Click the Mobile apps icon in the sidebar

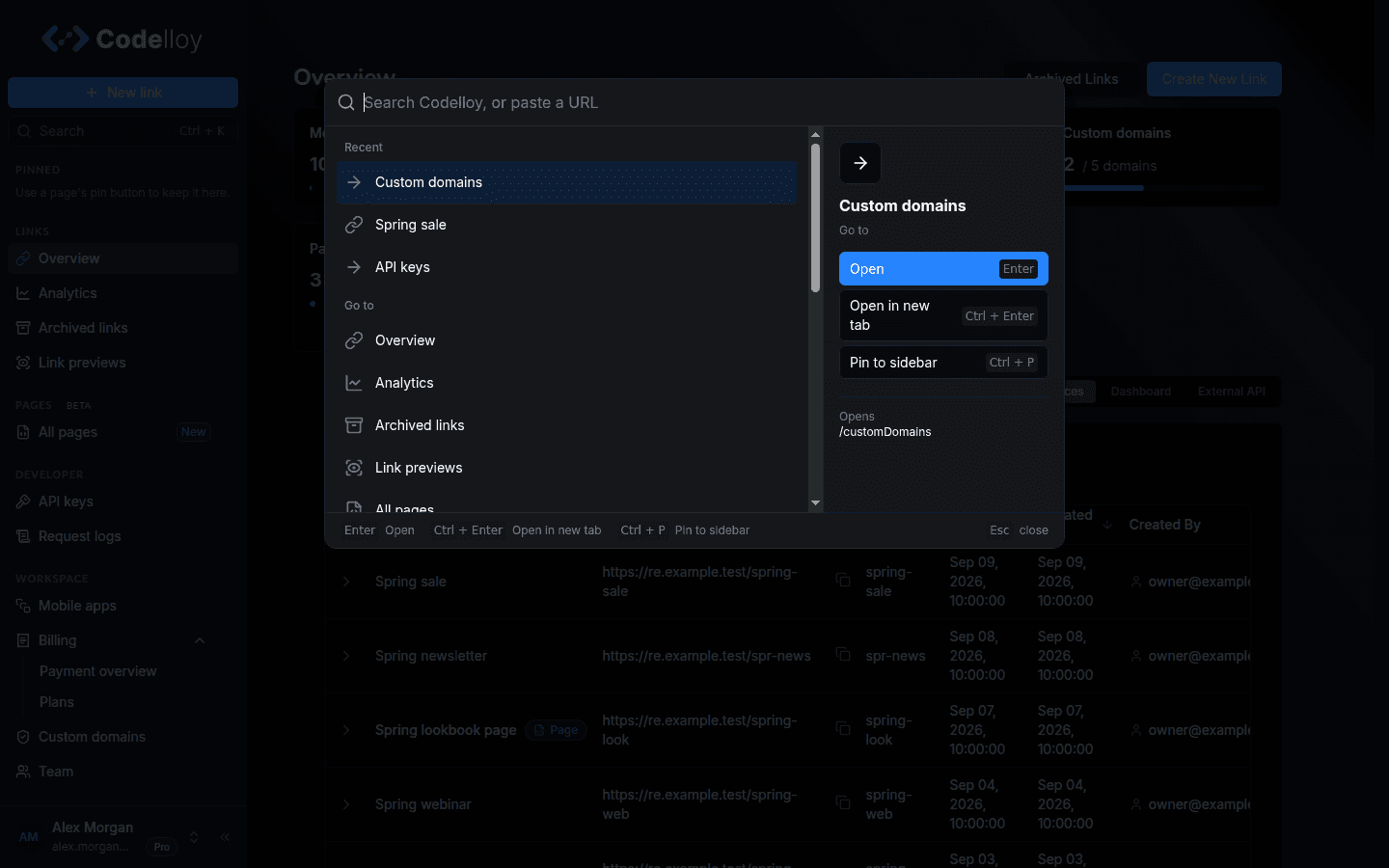[x=23, y=606]
